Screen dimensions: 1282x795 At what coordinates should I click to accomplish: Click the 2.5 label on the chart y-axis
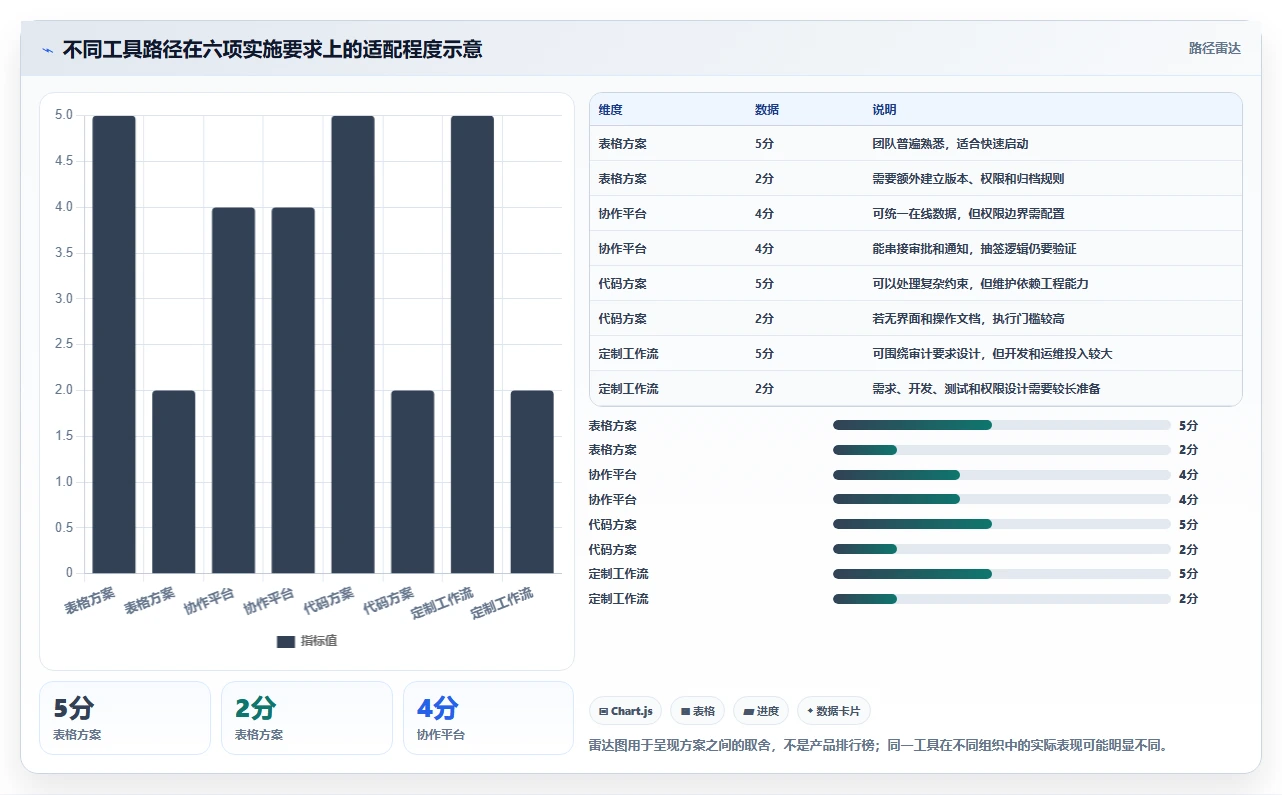[64, 344]
